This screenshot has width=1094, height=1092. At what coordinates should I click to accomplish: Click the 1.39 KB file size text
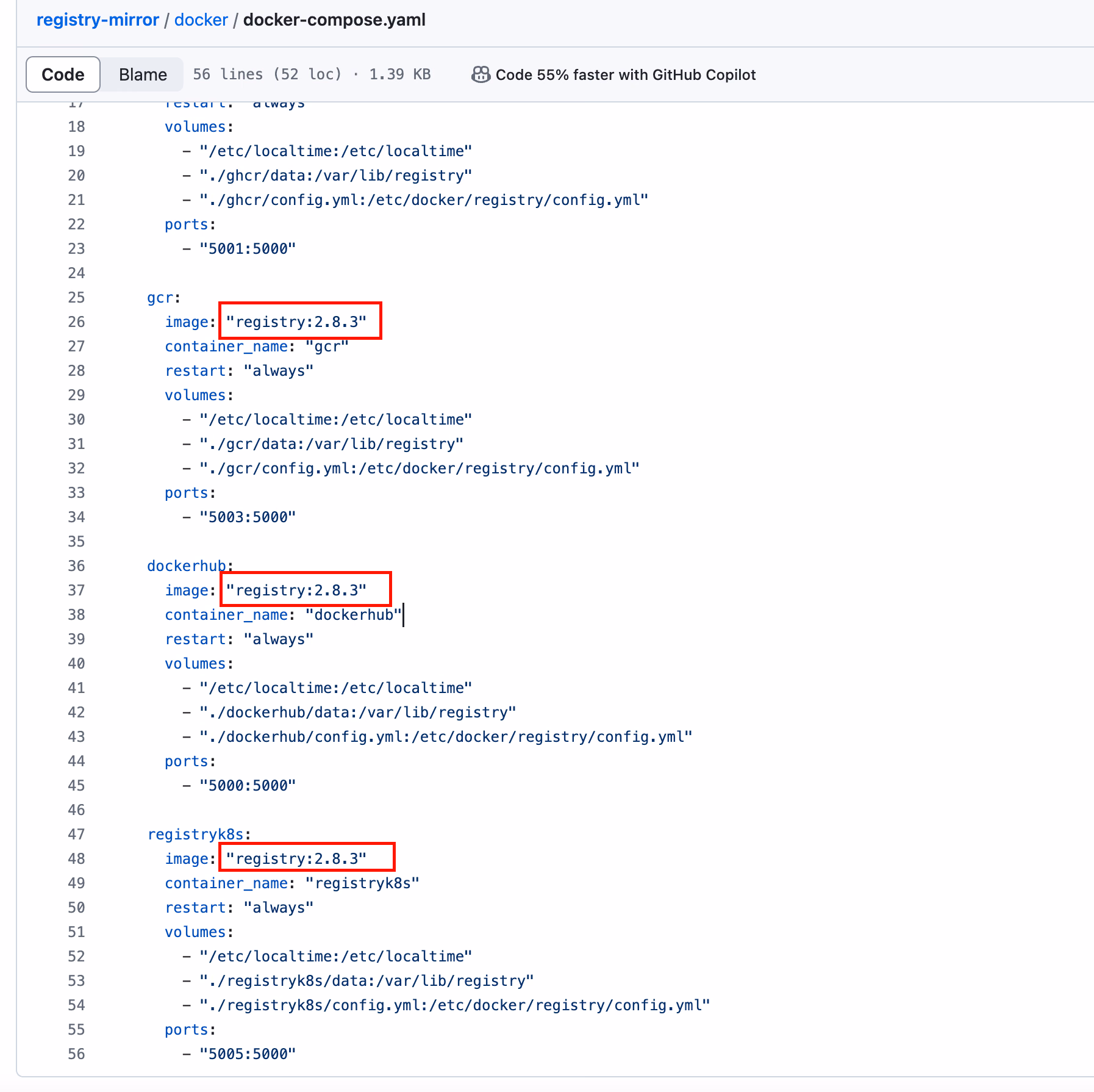[x=400, y=74]
